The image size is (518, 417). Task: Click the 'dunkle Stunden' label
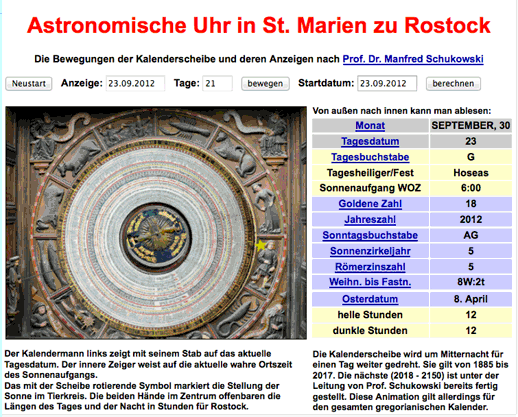click(370, 330)
